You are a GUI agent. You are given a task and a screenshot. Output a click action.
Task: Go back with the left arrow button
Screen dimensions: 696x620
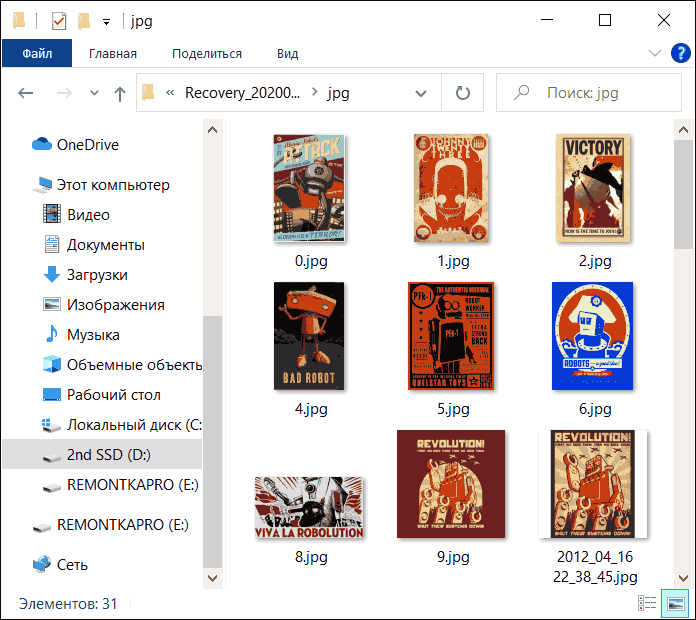26,93
